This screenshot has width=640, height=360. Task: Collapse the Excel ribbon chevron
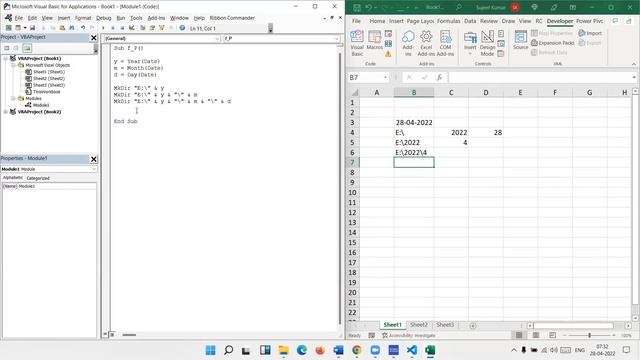click(633, 64)
